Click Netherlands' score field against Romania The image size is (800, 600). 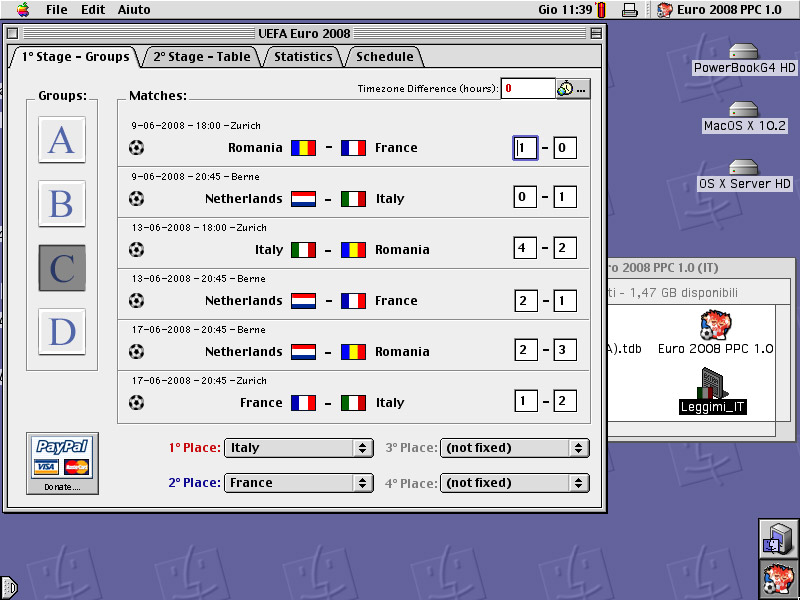(526, 350)
